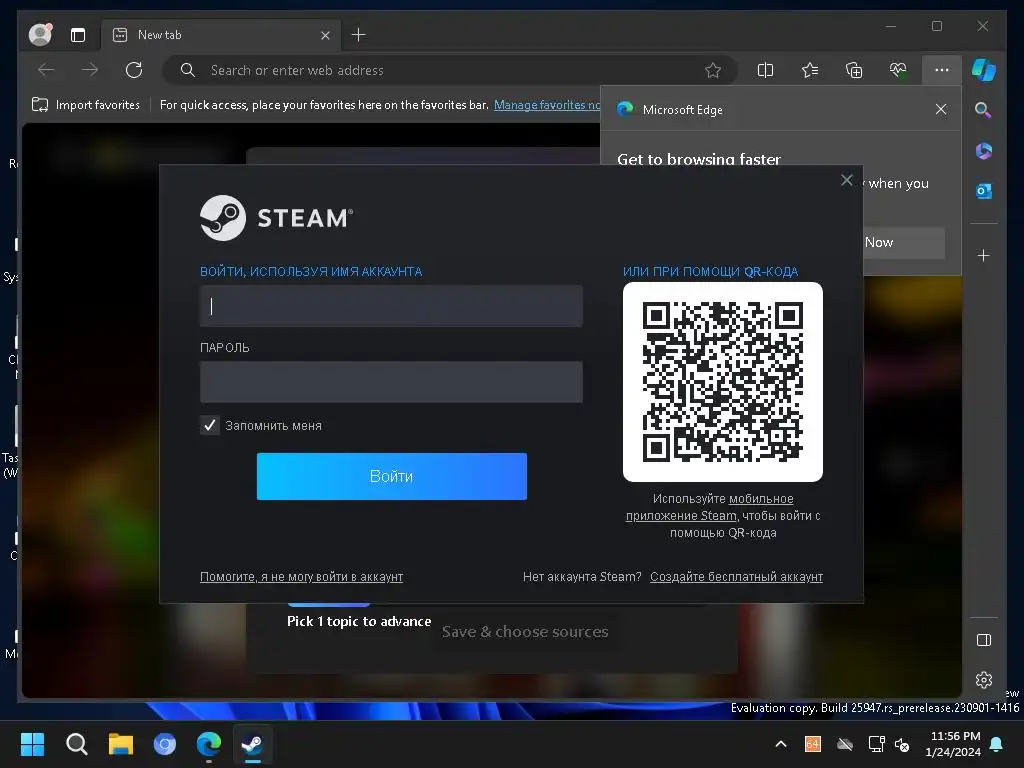Open Edge sidebar settings gear
The width and height of the screenshot is (1024, 768).
(984, 680)
